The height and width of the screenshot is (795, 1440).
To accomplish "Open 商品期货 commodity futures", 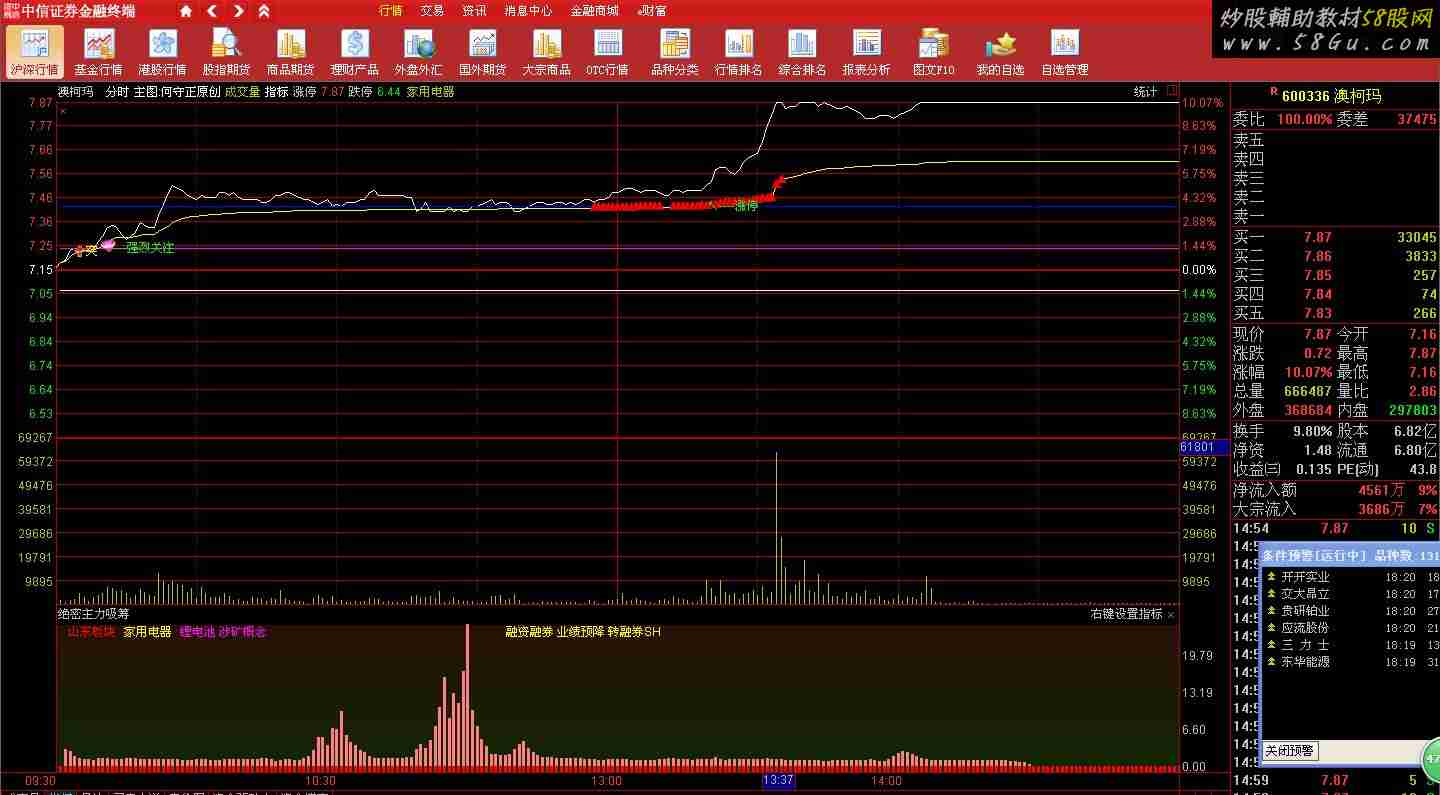I will pos(291,52).
